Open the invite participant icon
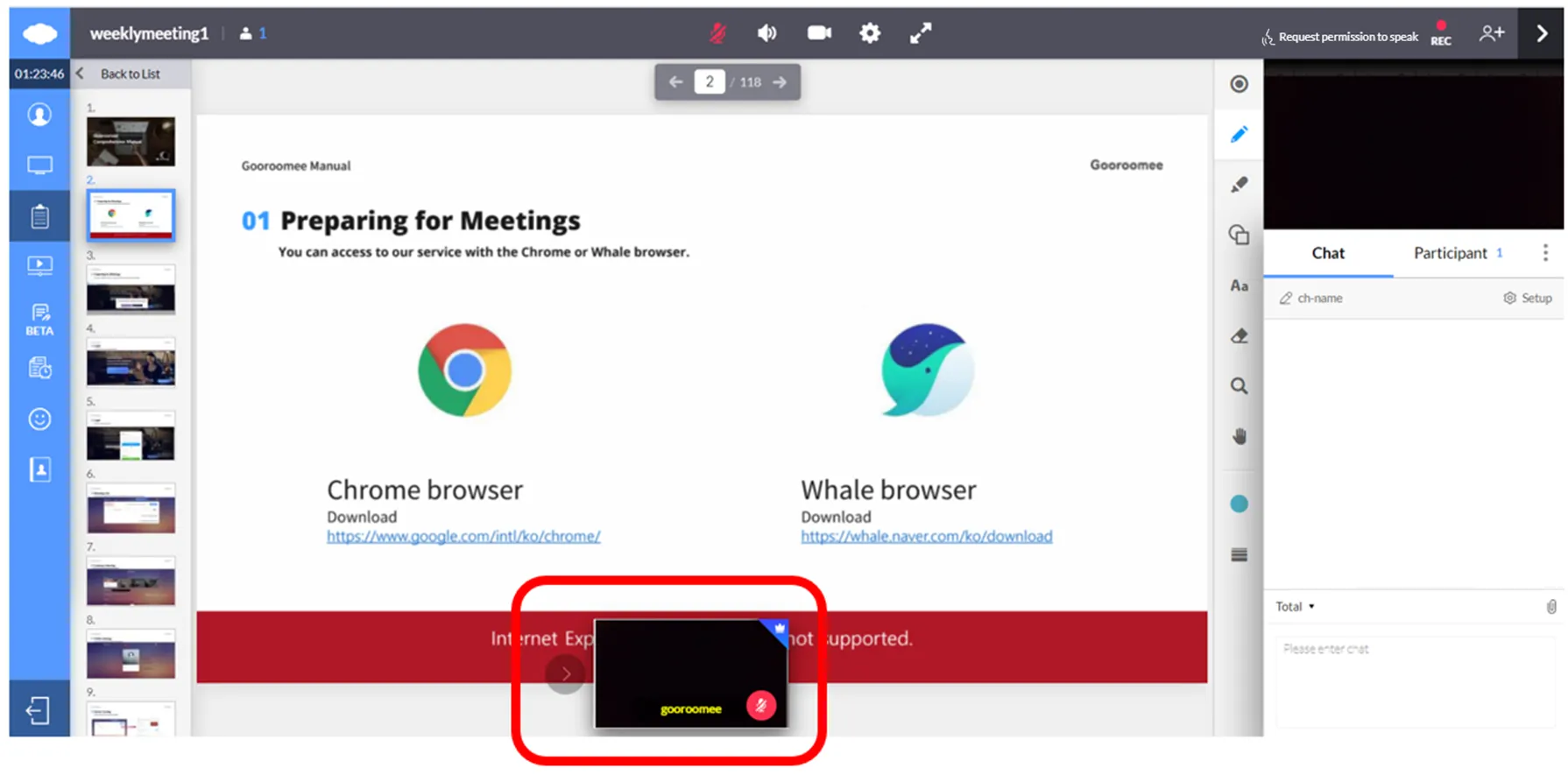Viewport: 1568px width, 775px height. pyautogui.click(x=1492, y=33)
